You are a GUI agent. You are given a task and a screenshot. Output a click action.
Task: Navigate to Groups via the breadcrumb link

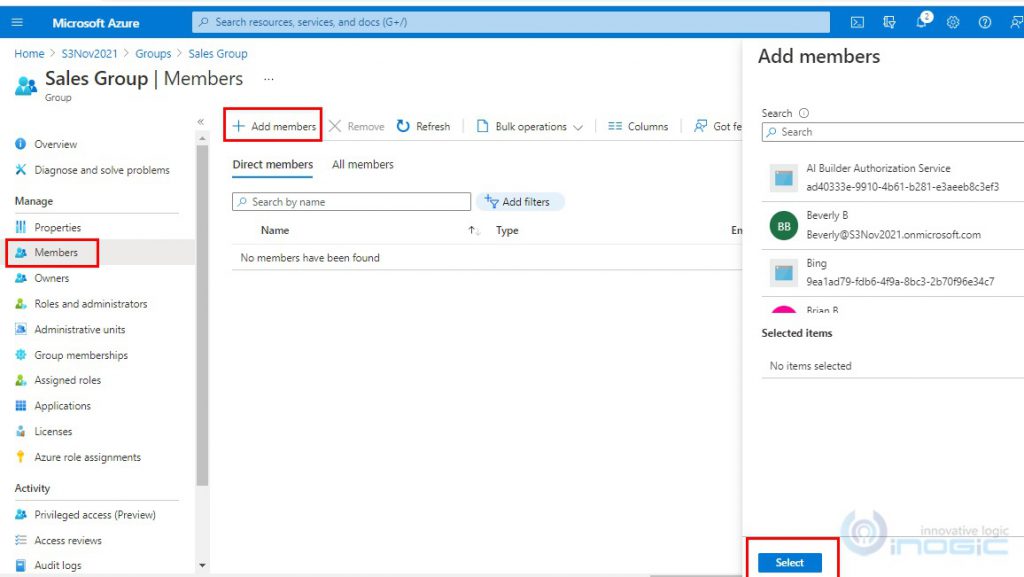[153, 53]
